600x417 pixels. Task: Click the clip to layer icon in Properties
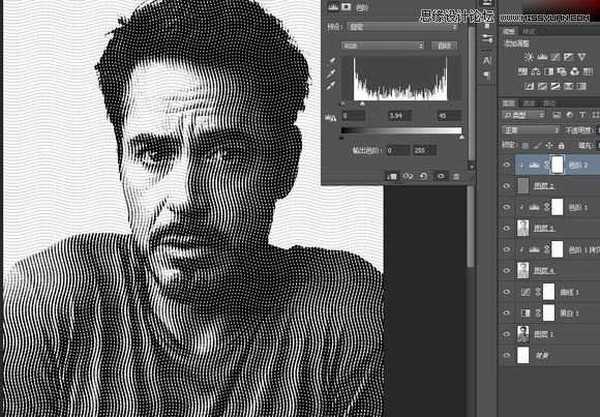coord(391,176)
